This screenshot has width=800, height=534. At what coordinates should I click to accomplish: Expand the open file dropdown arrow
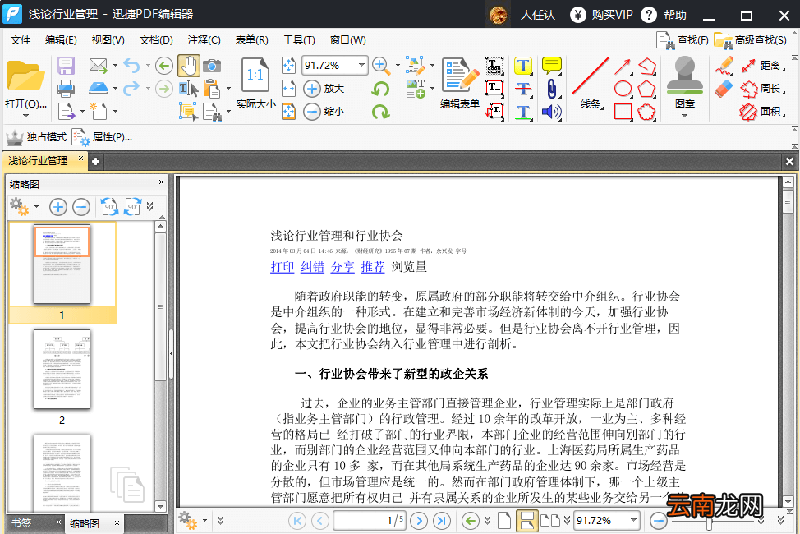[x=26, y=116]
